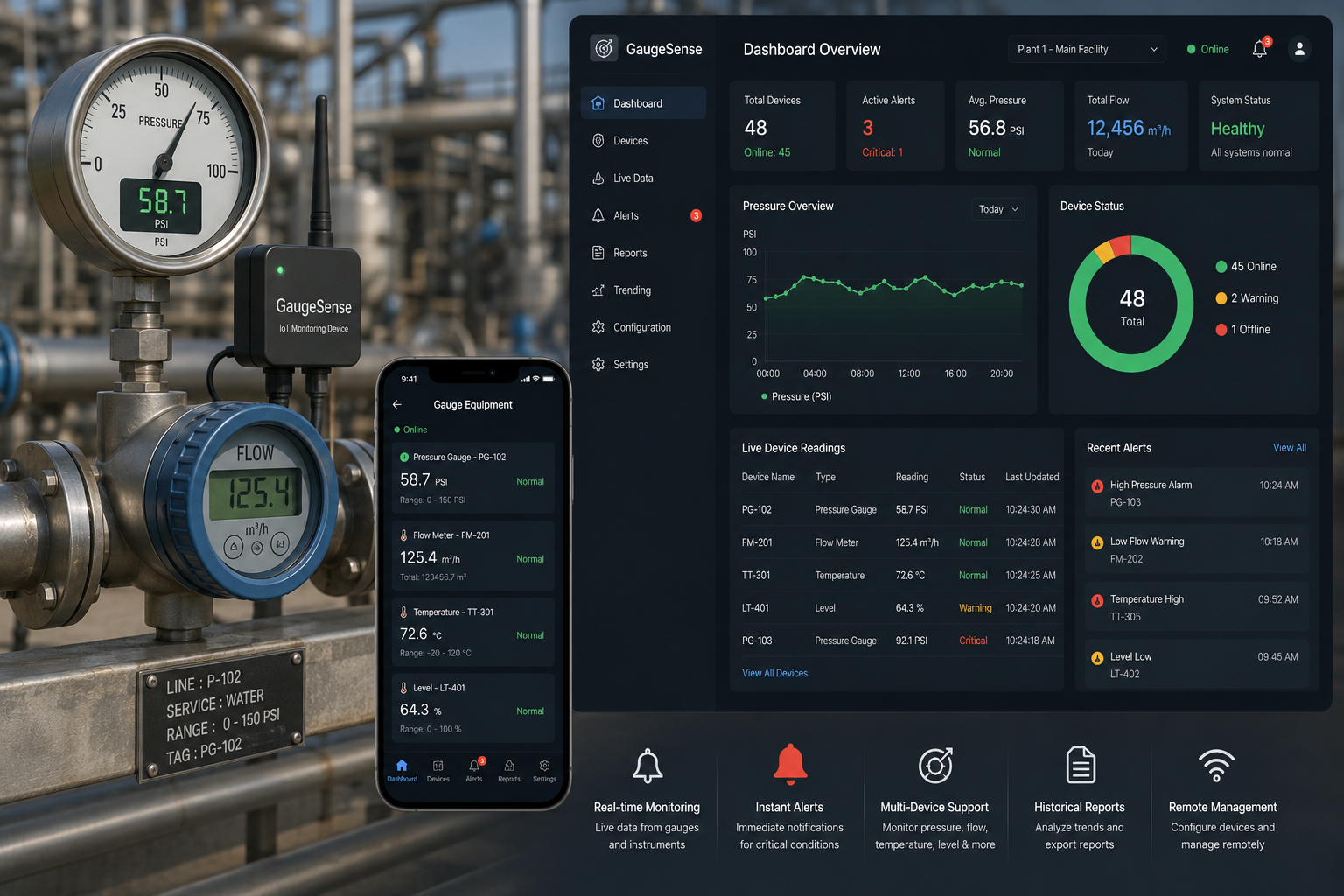The height and width of the screenshot is (896, 1344).
Task: Toggle the 2 Warning legend entry
Action: point(1247,298)
